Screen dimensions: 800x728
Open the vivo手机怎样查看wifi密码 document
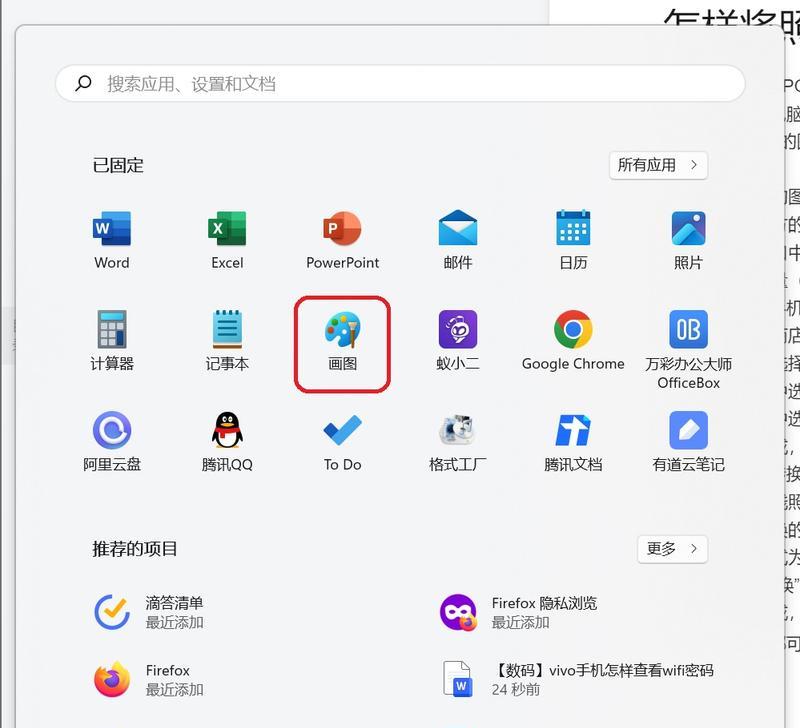click(x=577, y=680)
